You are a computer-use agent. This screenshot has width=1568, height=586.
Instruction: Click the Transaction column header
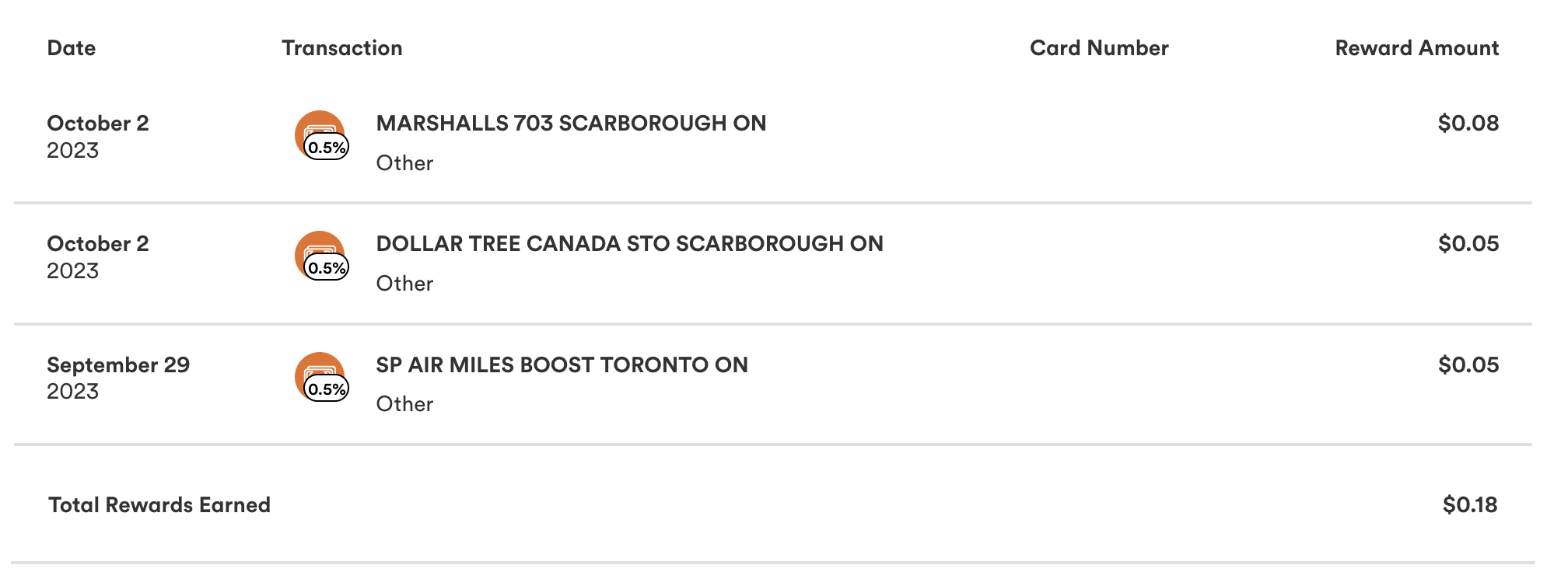coord(342,48)
